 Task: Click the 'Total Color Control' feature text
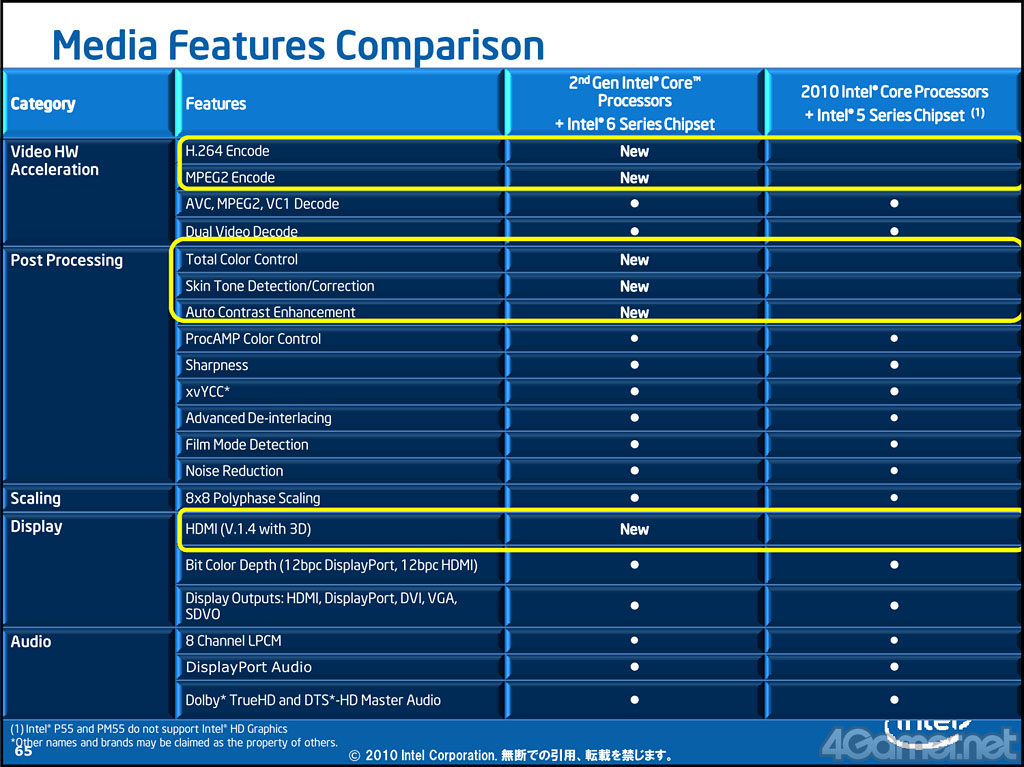pos(242,259)
